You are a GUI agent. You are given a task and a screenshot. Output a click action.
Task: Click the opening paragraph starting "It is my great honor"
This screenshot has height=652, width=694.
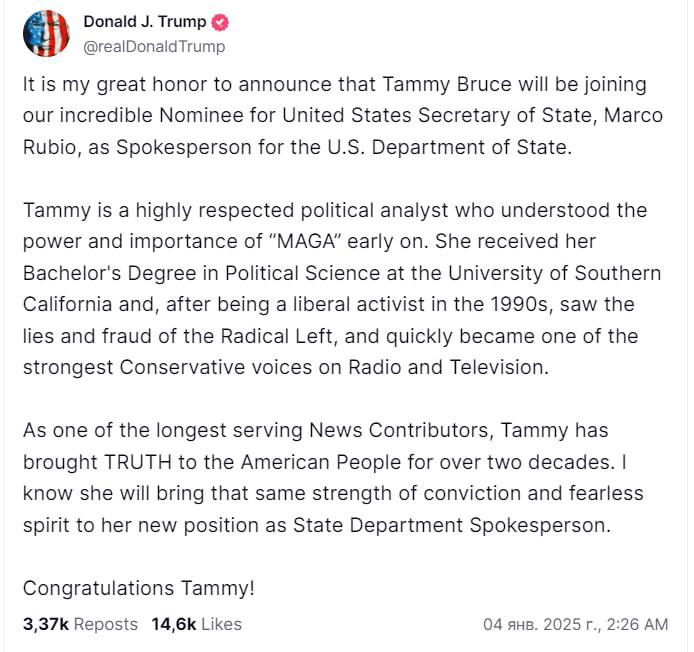point(340,116)
